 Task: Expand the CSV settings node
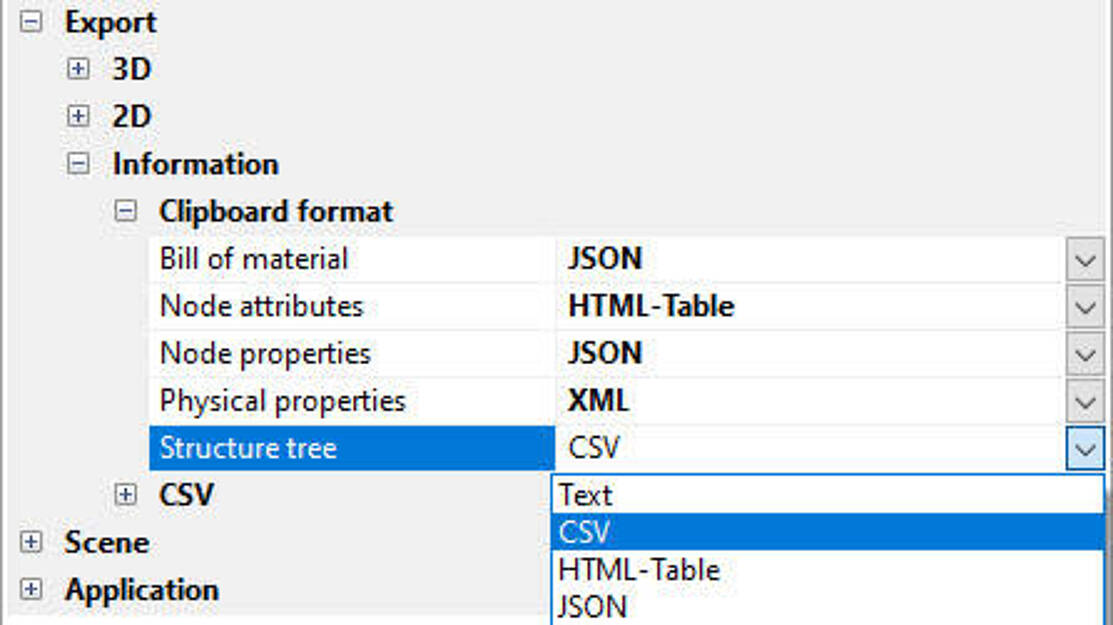click(125, 494)
